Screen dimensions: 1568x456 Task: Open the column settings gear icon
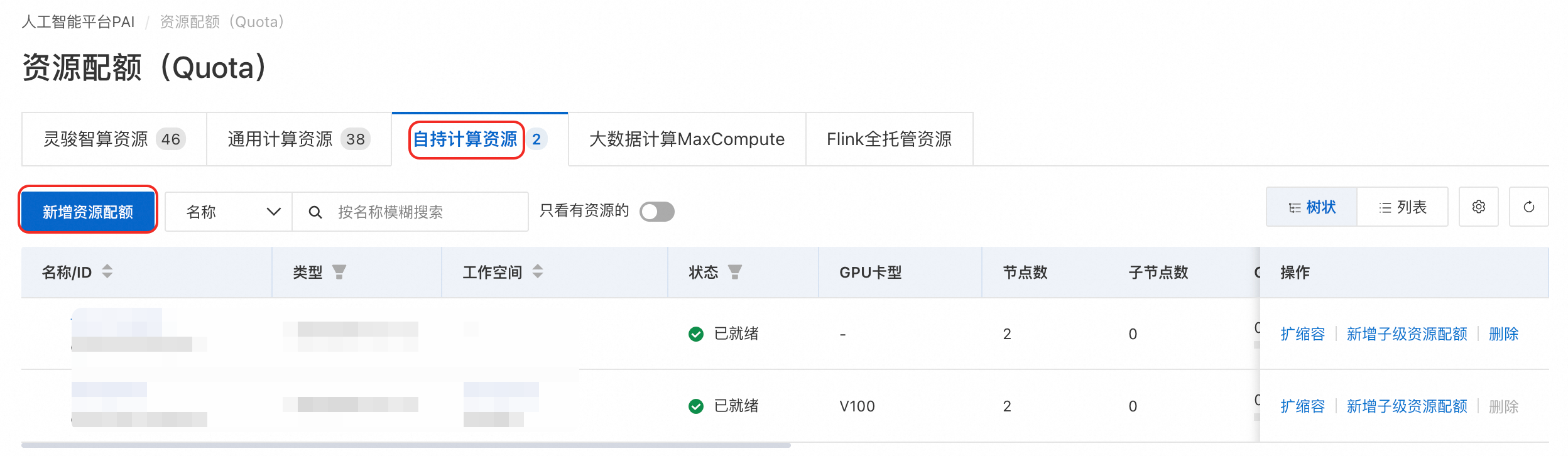(1478, 207)
